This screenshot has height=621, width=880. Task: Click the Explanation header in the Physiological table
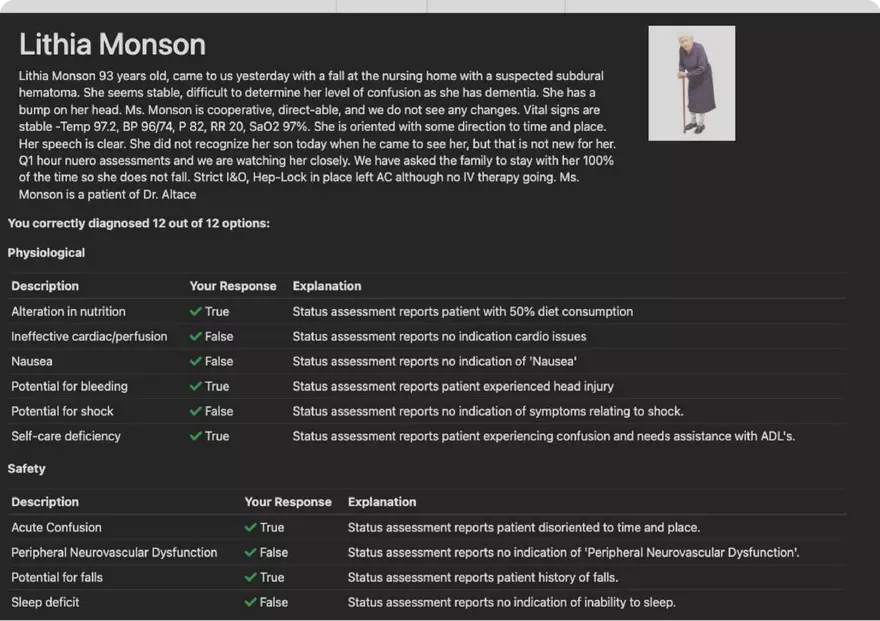click(x=327, y=286)
